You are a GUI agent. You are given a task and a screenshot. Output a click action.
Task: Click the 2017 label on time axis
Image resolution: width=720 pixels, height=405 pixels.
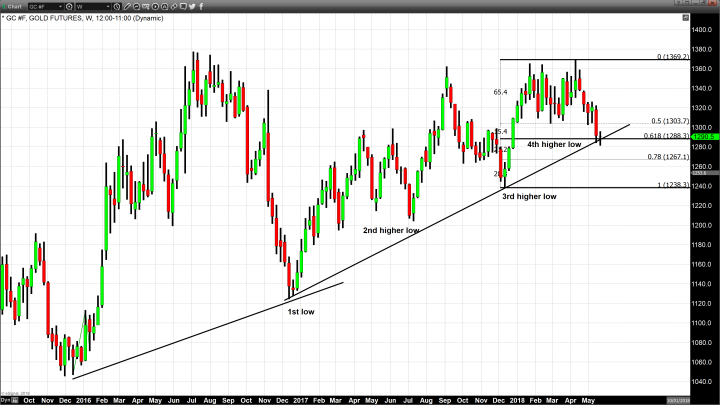[301, 400]
